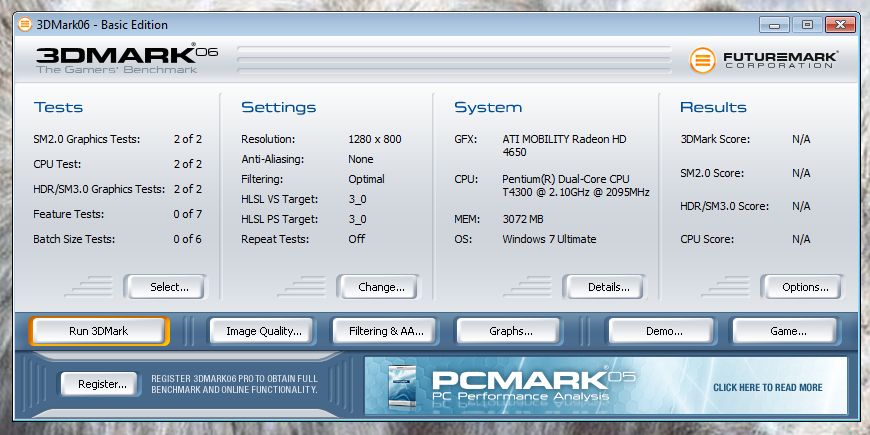Click the Batch Size Tests count 0 of 6
This screenshot has width=870, height=435.
[188, 239]
